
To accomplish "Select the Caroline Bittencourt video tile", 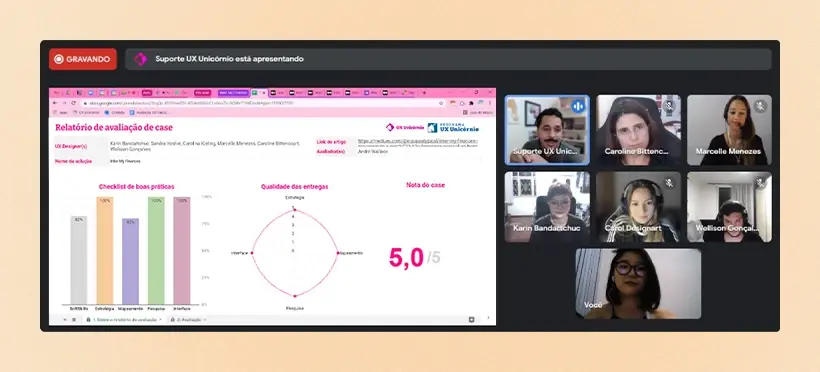I will (638, 130).
